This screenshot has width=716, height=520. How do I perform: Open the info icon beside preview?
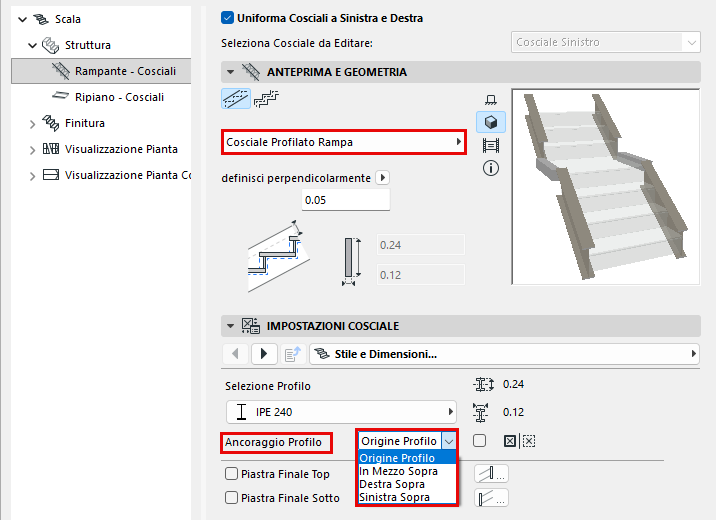(x=490, y=168)
